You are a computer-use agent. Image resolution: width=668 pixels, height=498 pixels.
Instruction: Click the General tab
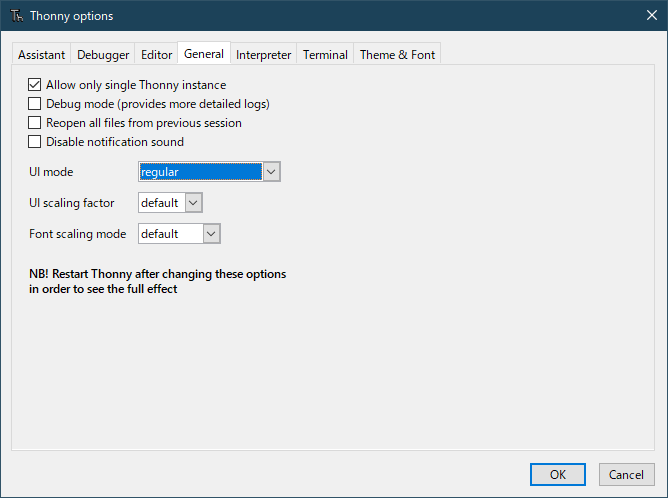click(204, 54)
